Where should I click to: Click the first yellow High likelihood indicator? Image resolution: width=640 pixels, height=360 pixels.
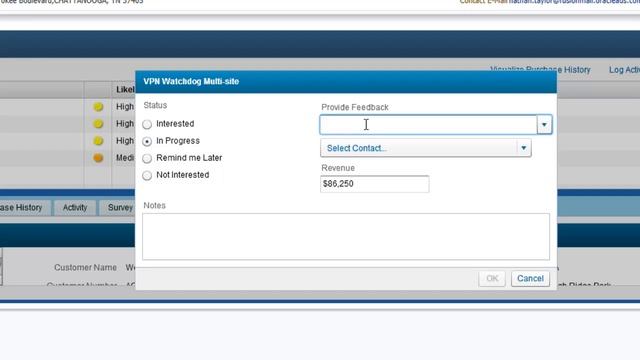pyautogui.click(x=98, y=107)
